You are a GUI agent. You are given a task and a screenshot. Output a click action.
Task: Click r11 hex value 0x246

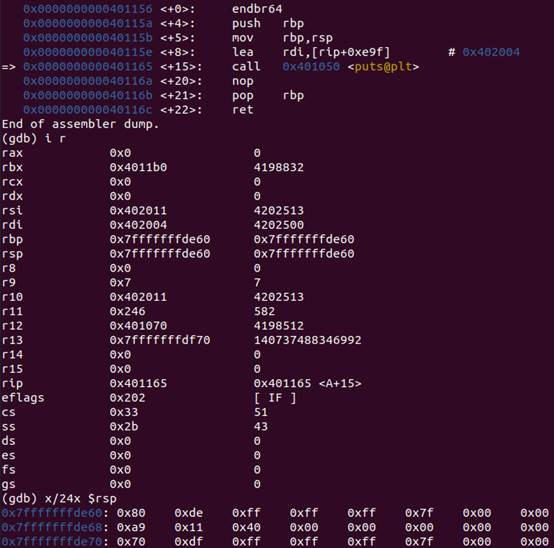pos(127,311)
